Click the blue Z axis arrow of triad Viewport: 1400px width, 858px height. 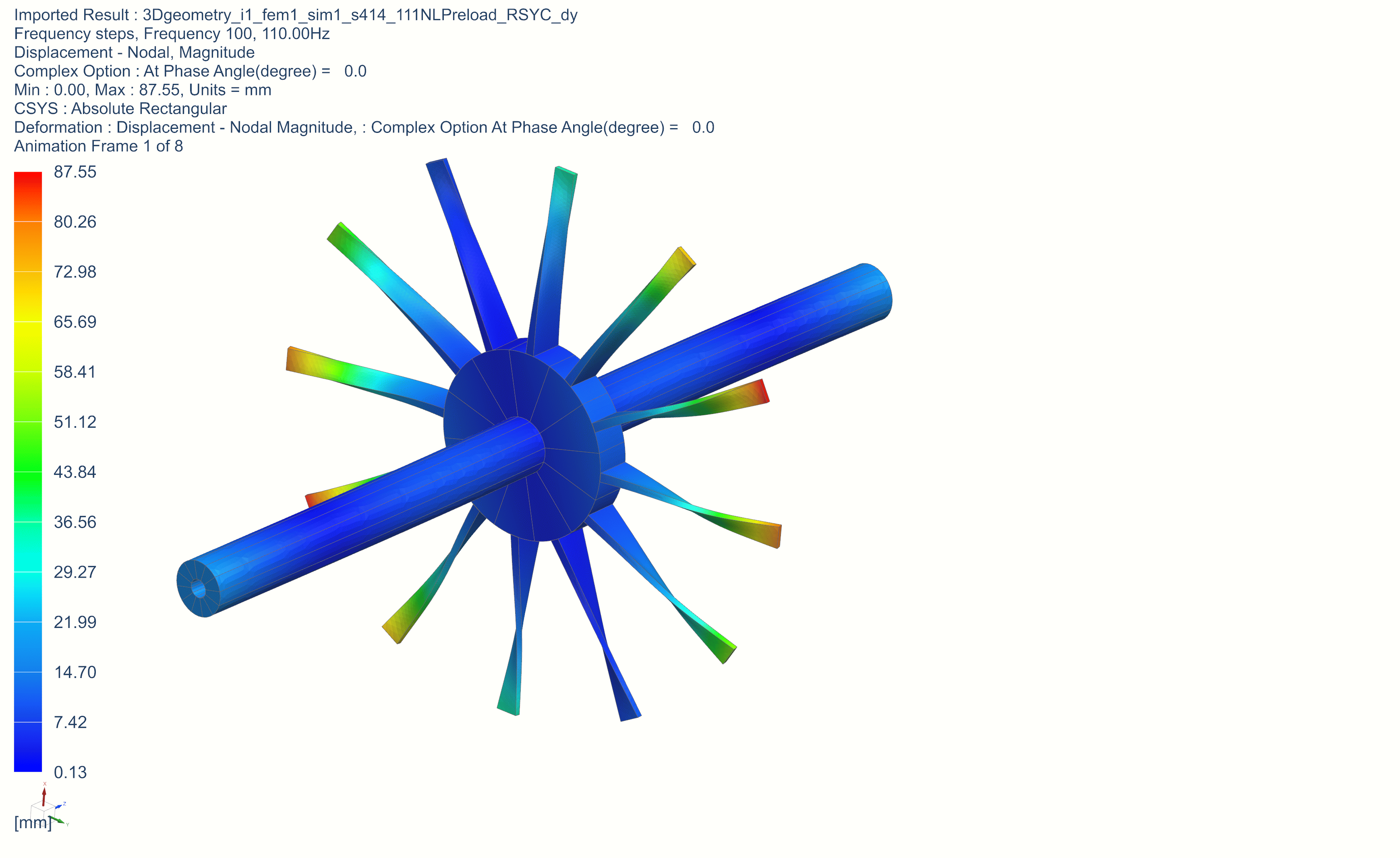click(x=58, y=806)
